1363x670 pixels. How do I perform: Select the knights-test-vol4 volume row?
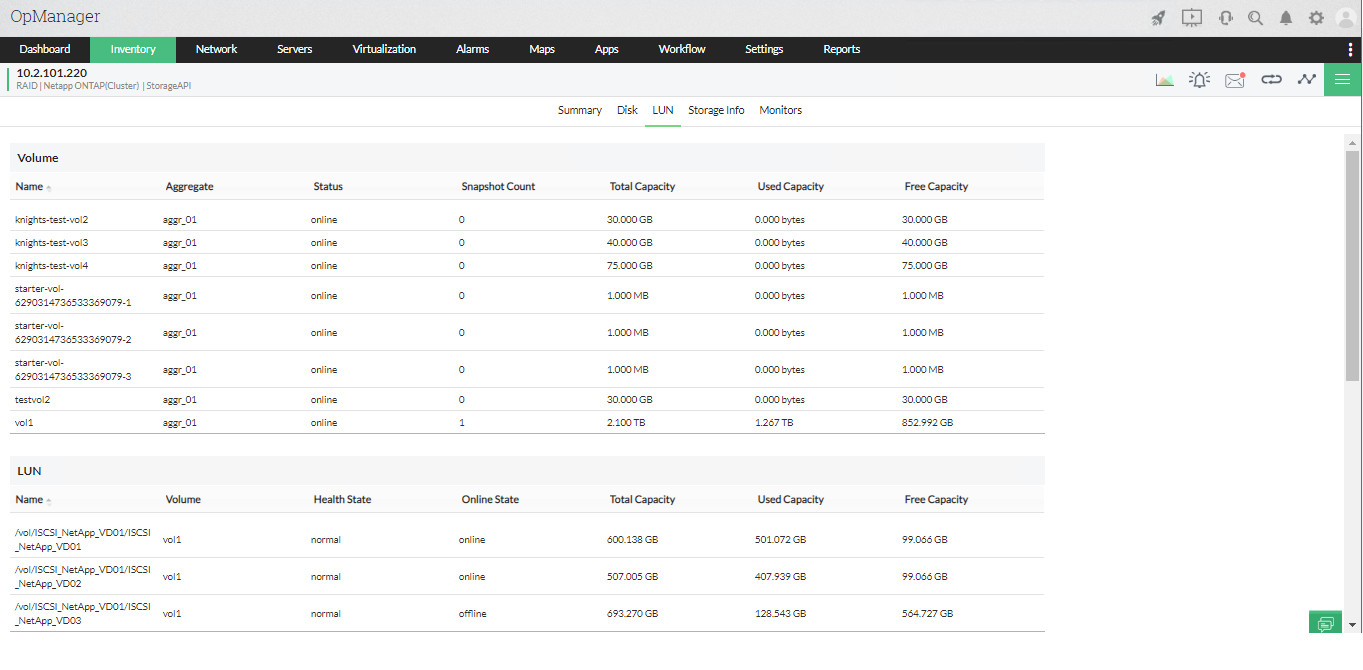tap(527, 266)
